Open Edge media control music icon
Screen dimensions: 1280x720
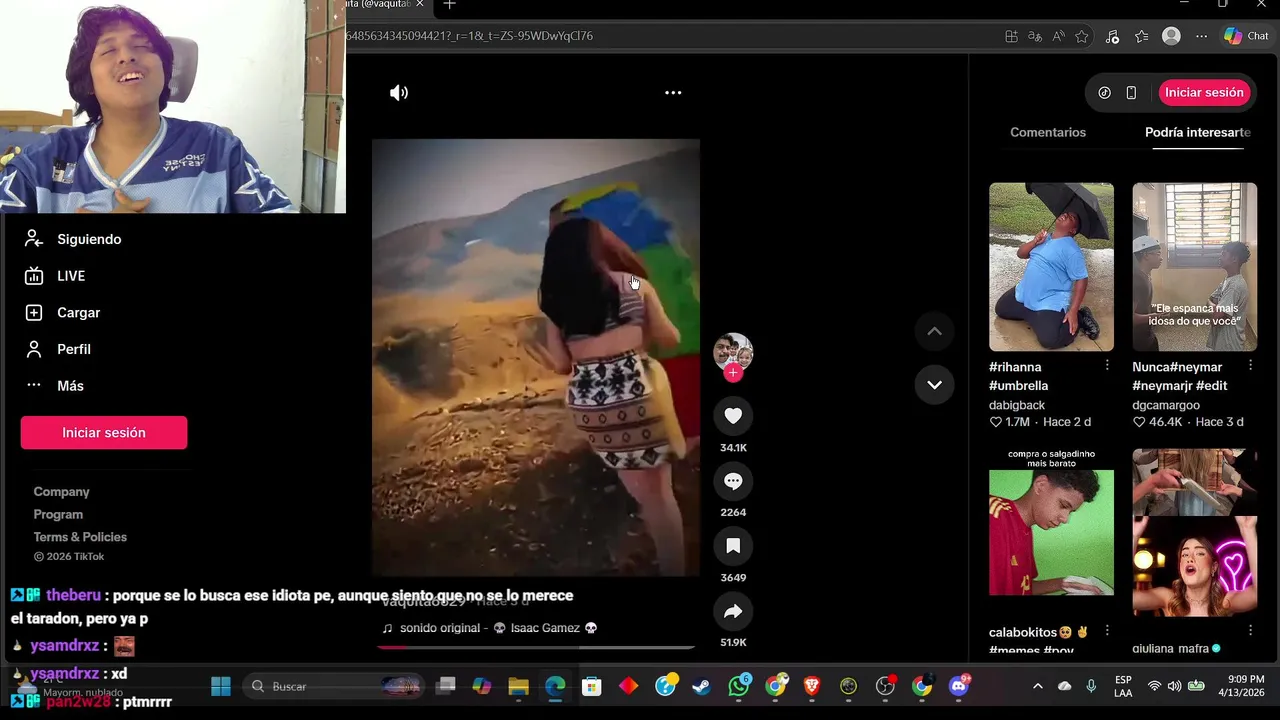[1112, 36]
